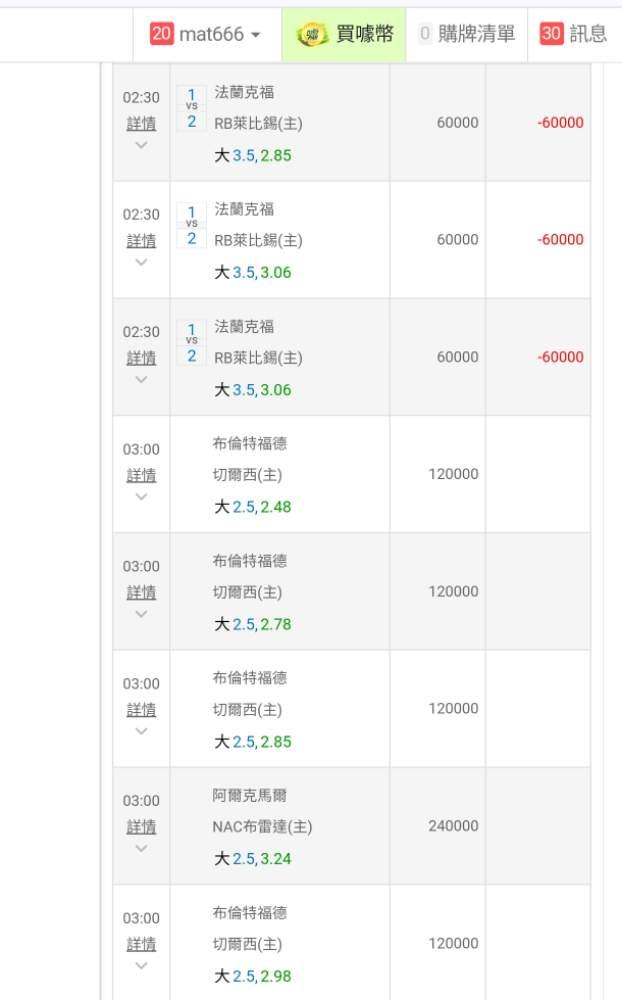622x1000 pixels.
Task: Open 詳情 link for the first 02:30 bet
Action: coord(141,124)
